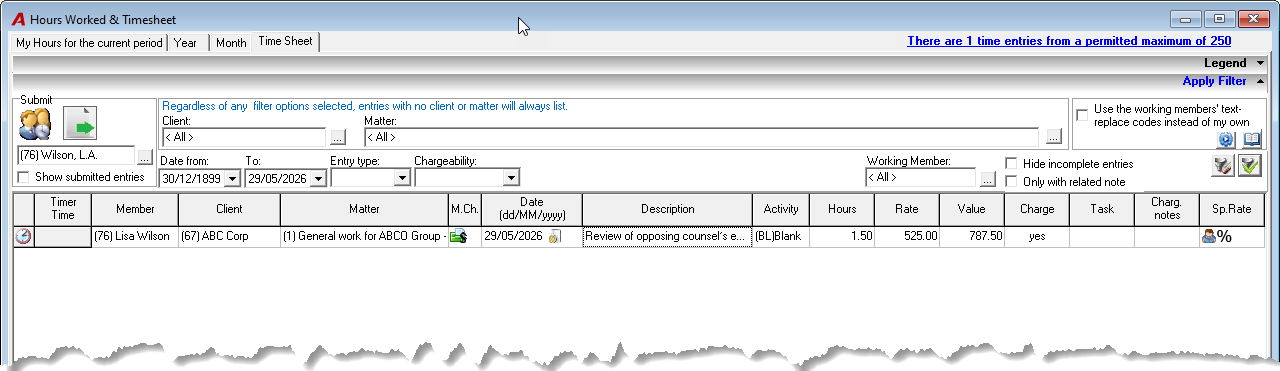Click the green arrow submit document icon
Viewport: 1280px width, 371px height.
point(80,122)
